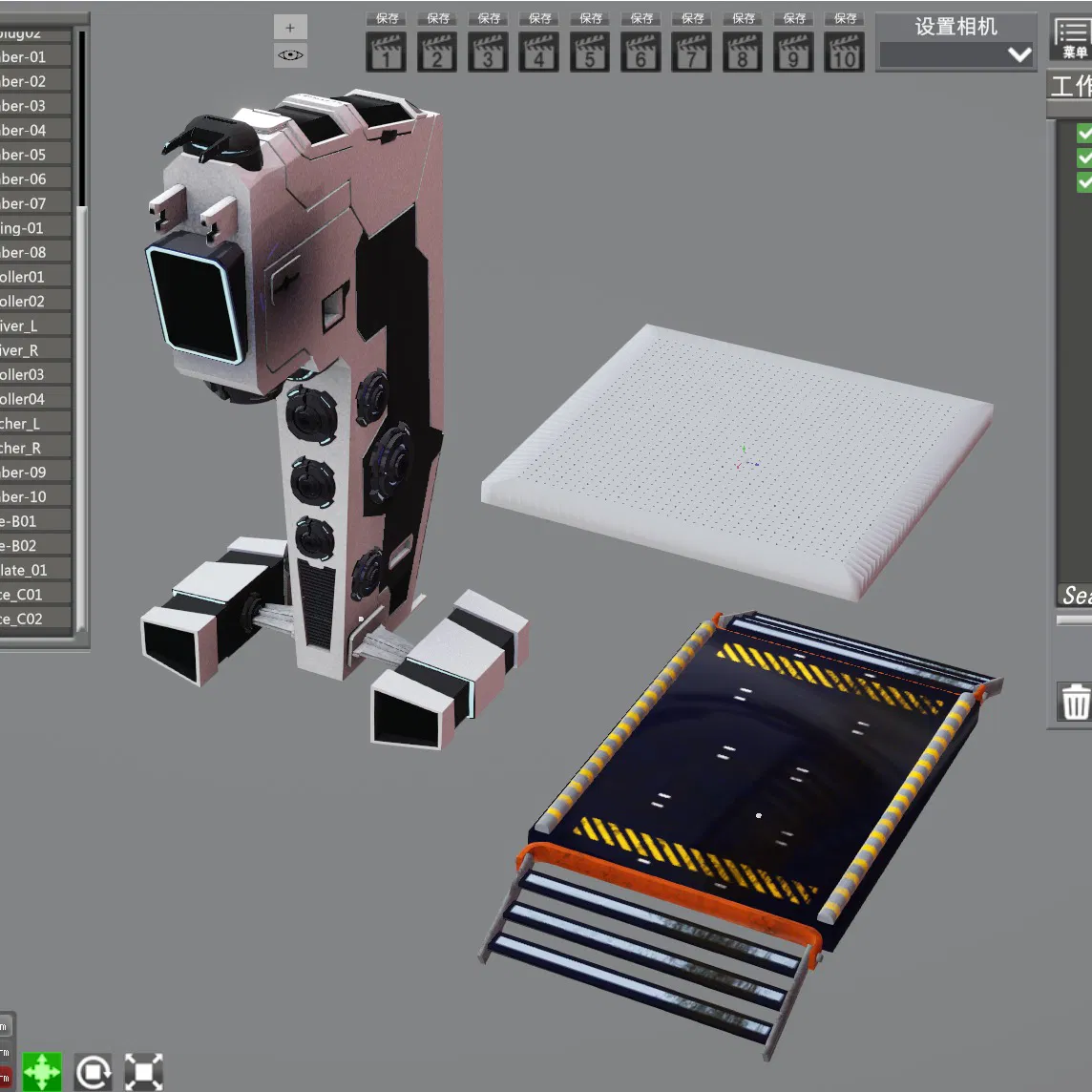This screenshot has height=1092, width=1092.
Task: Click the search field in right panel
Action: point(1075,595)
